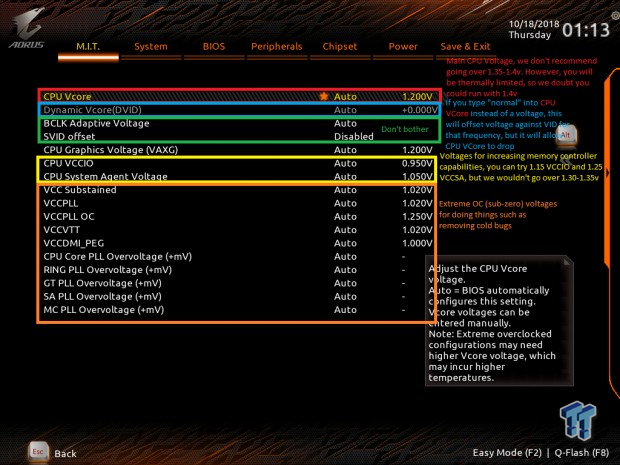Viewport: 620px width, 465px height.
Task: Open Auto option for MC PLL Overvoltage
Action: (345, 310)
